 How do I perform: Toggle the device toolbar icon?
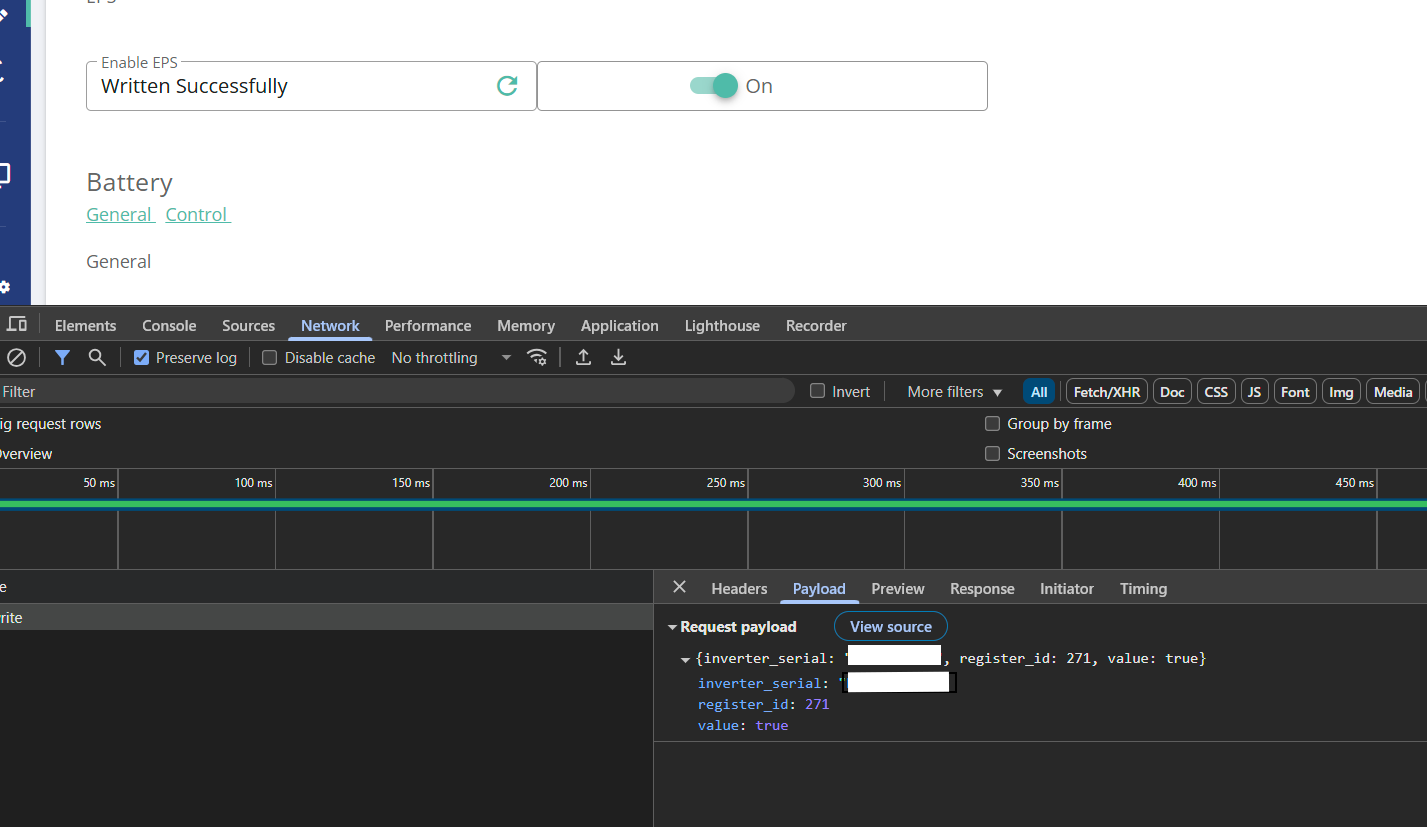point(16,324)
